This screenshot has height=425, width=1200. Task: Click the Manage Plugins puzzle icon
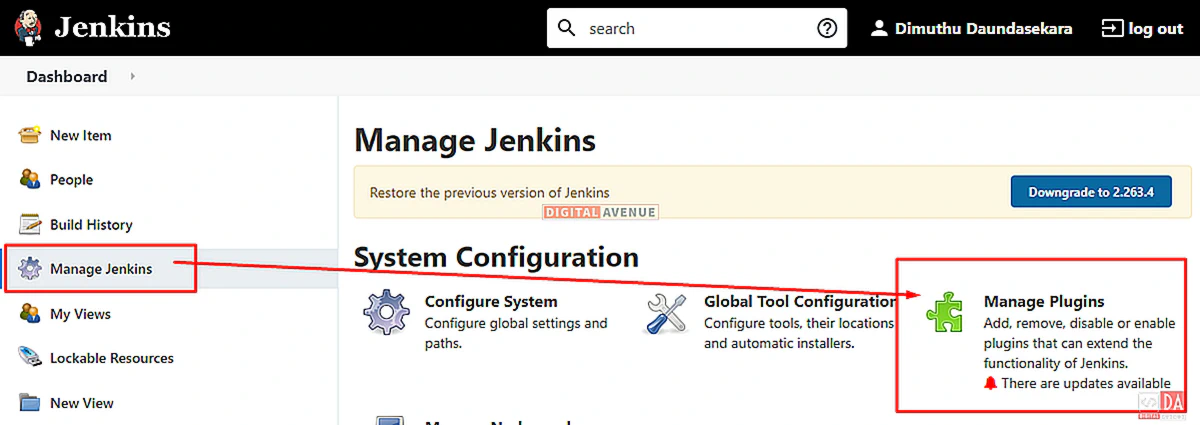pyautogui.click(x=945, y=312)
